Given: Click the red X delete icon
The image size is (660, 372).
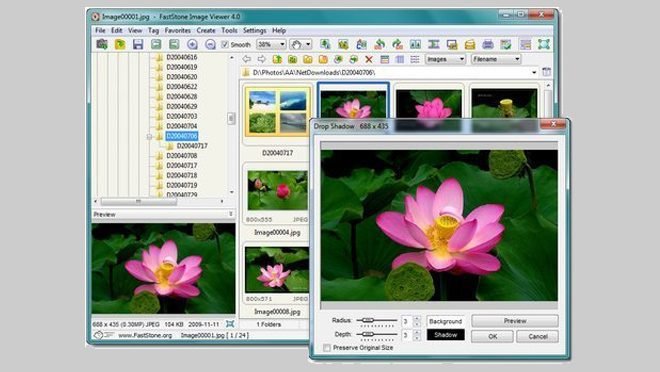Looking at the screenshot, I should pyautogui.click(x=369, y=59).
